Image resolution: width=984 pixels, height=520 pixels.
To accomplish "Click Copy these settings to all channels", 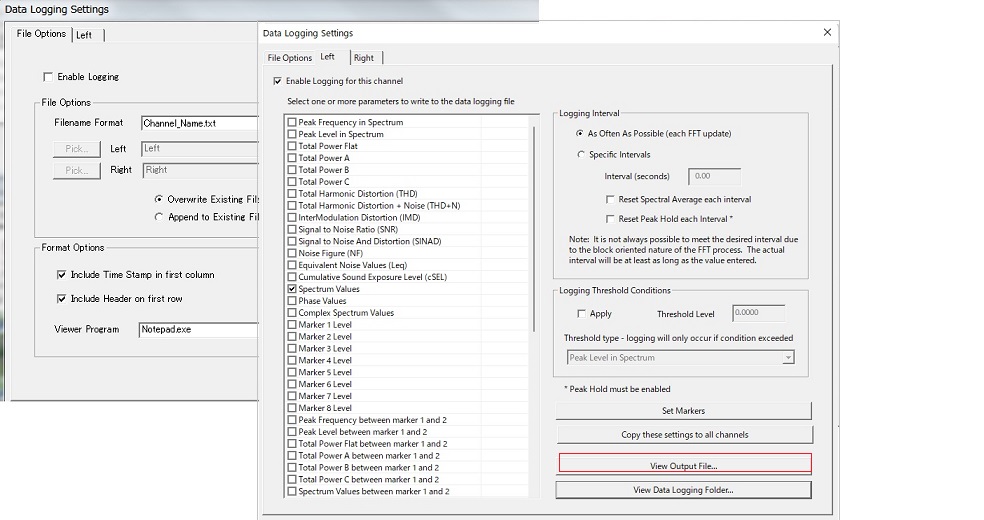I will 685,435.
